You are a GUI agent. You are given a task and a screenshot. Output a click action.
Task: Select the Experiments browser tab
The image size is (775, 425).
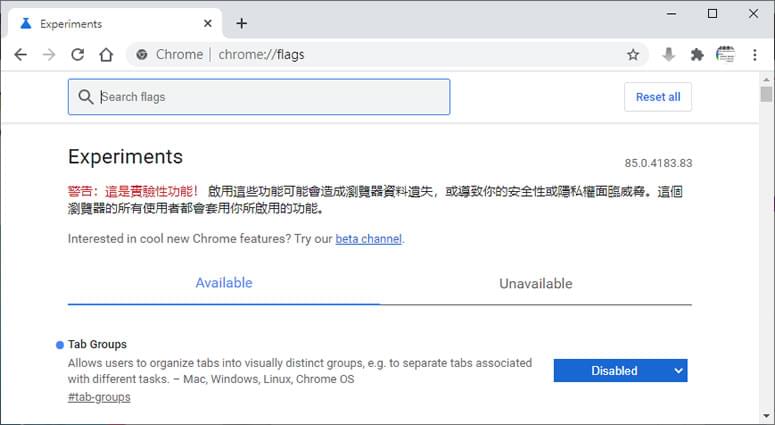click(x=115, y=23)
